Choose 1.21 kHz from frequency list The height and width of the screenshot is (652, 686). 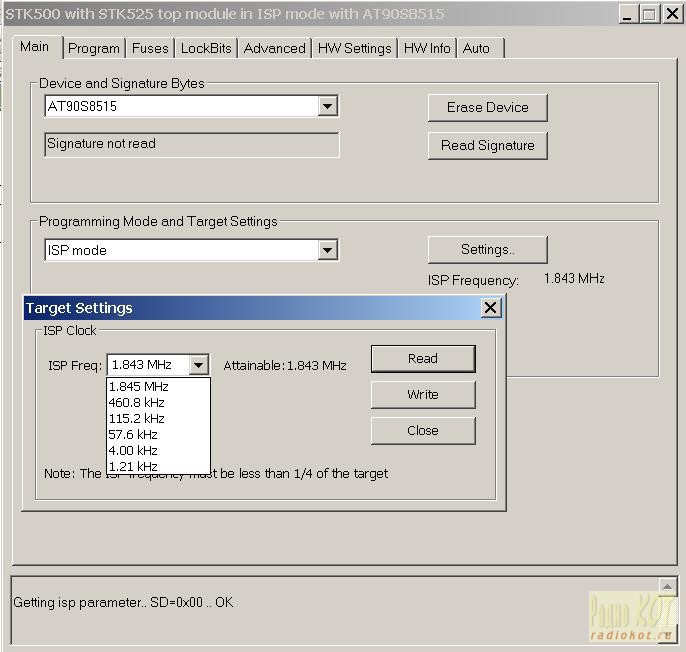(158, 466)
